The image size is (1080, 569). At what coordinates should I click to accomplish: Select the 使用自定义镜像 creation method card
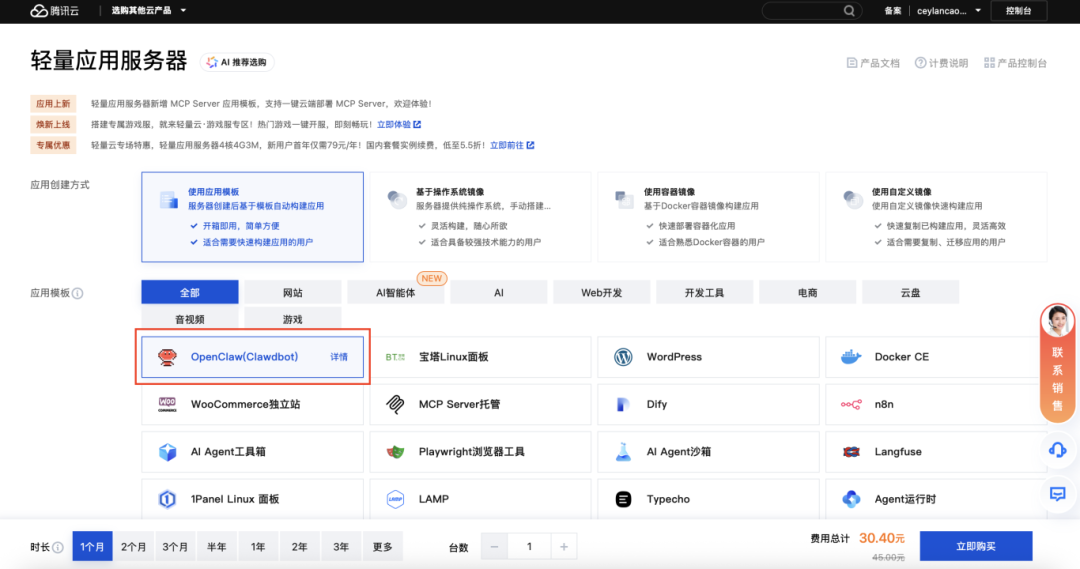(x=936, y=217)
